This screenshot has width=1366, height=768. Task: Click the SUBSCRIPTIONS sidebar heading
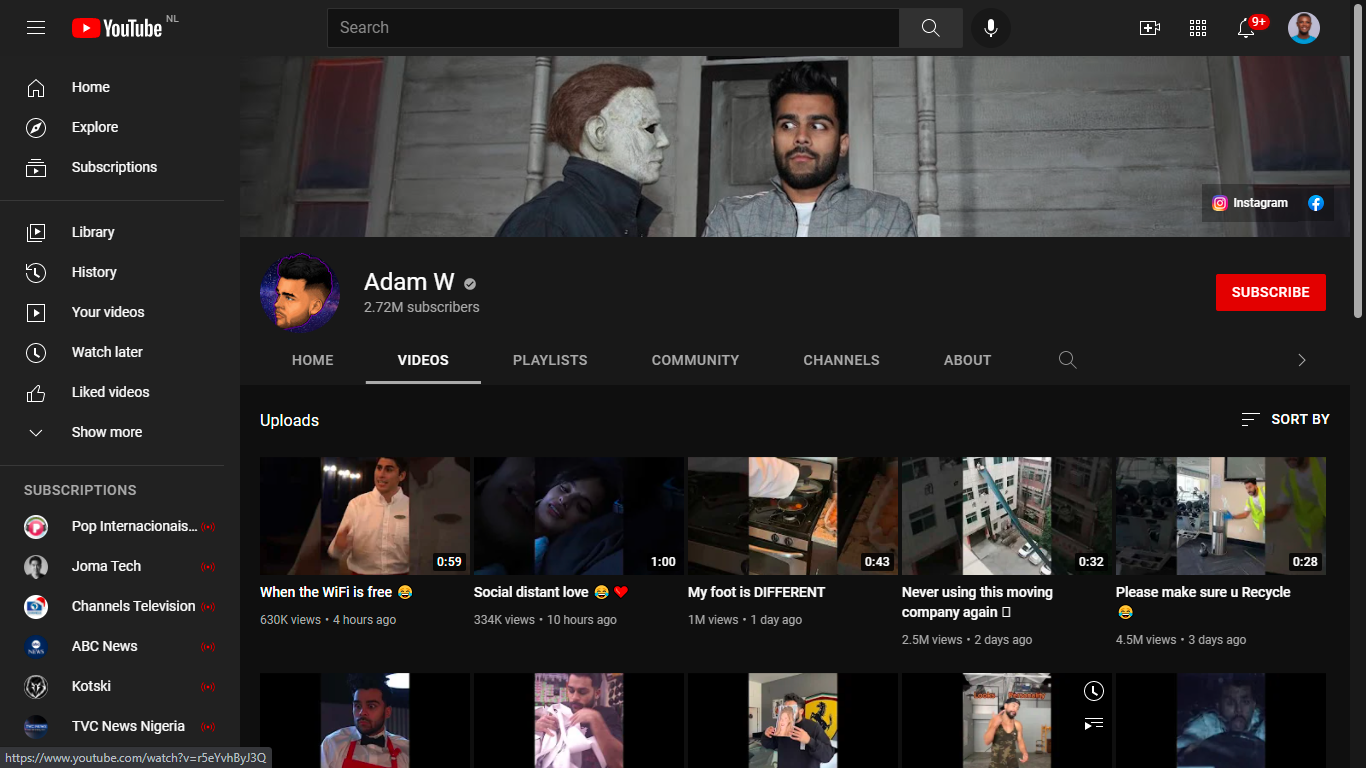pyautogui.click(x=80, y=490)
